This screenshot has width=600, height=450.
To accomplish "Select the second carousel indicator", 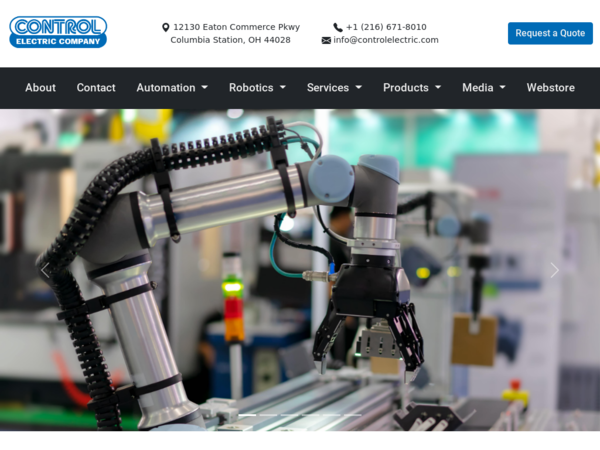I will tap(269, 415).
